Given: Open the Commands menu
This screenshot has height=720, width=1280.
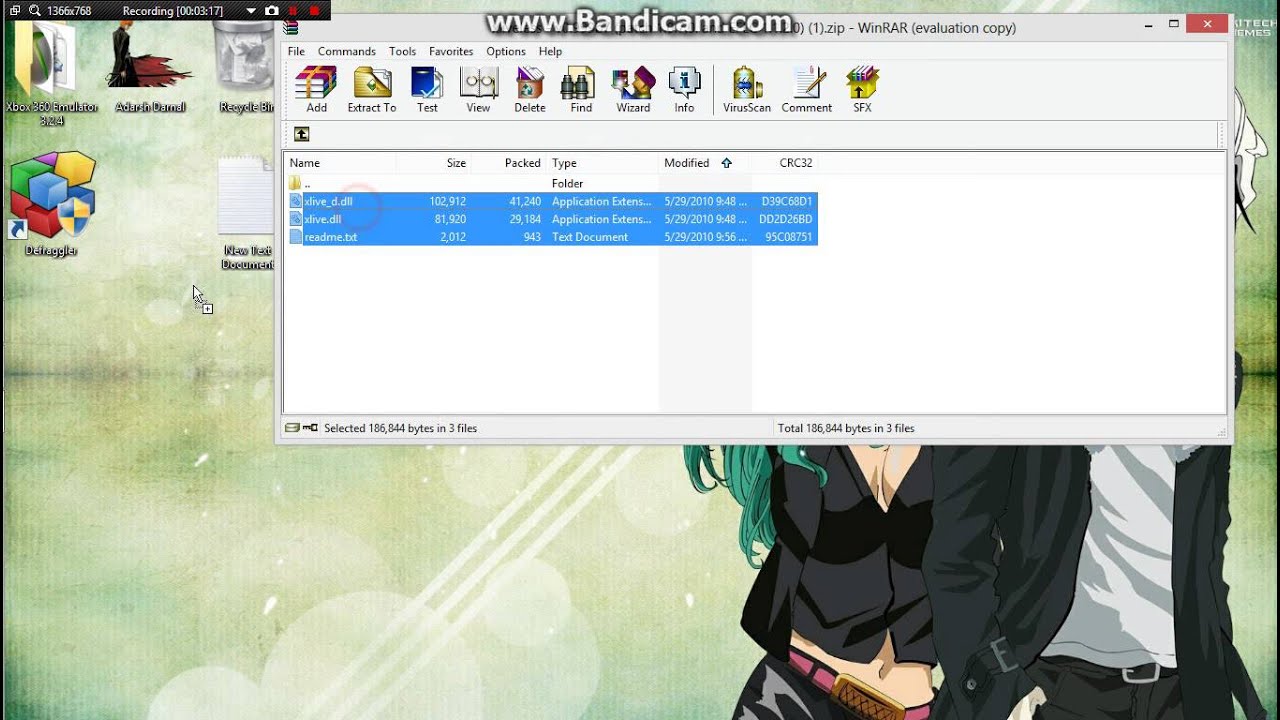Looking at the screenshot, I should coord(346,51).
